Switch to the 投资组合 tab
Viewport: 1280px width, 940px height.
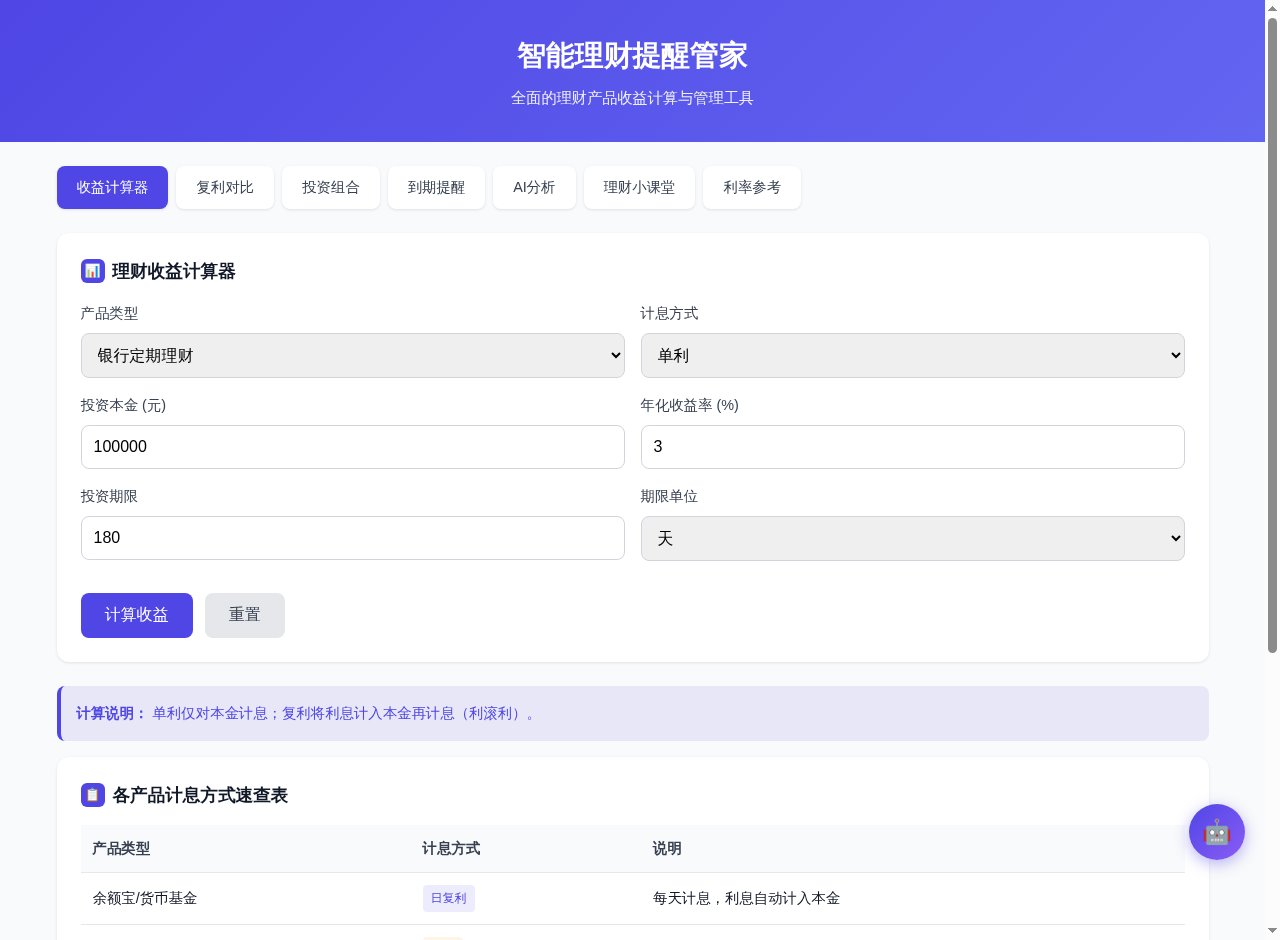coord(331,187)
